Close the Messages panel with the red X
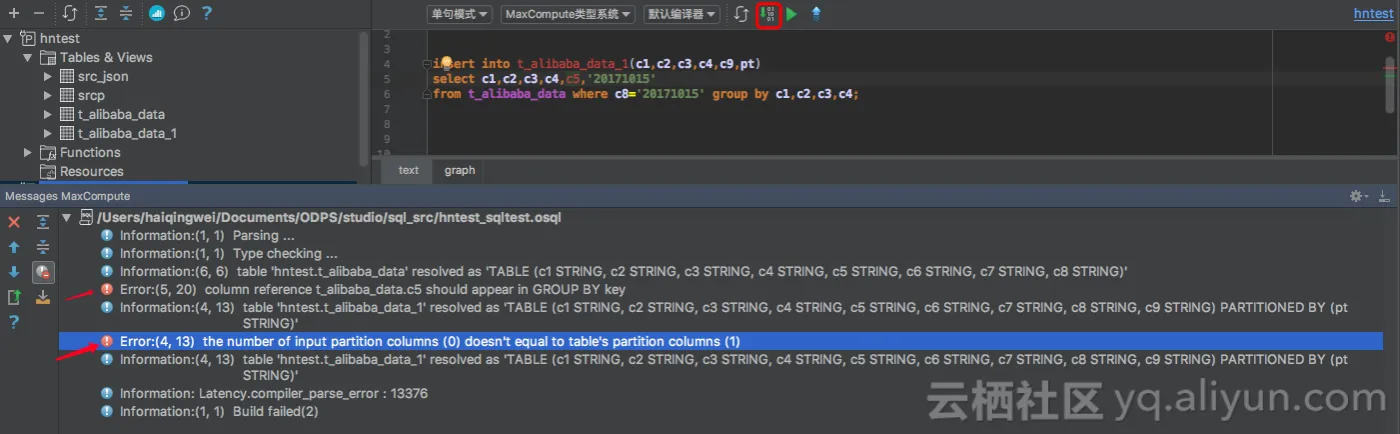 click(x=14, y=222)
